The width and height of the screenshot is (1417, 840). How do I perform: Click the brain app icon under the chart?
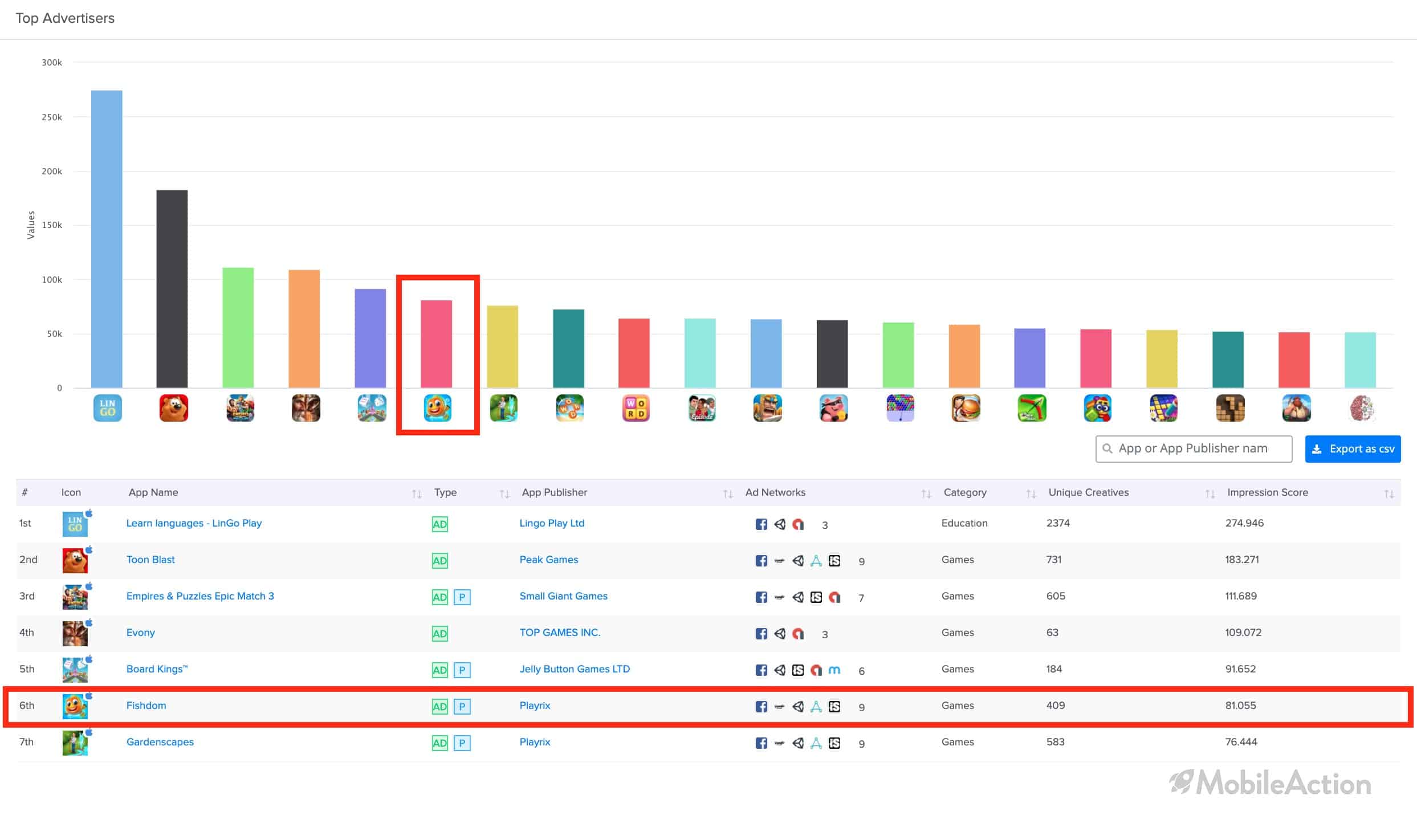coord(1362,408)
